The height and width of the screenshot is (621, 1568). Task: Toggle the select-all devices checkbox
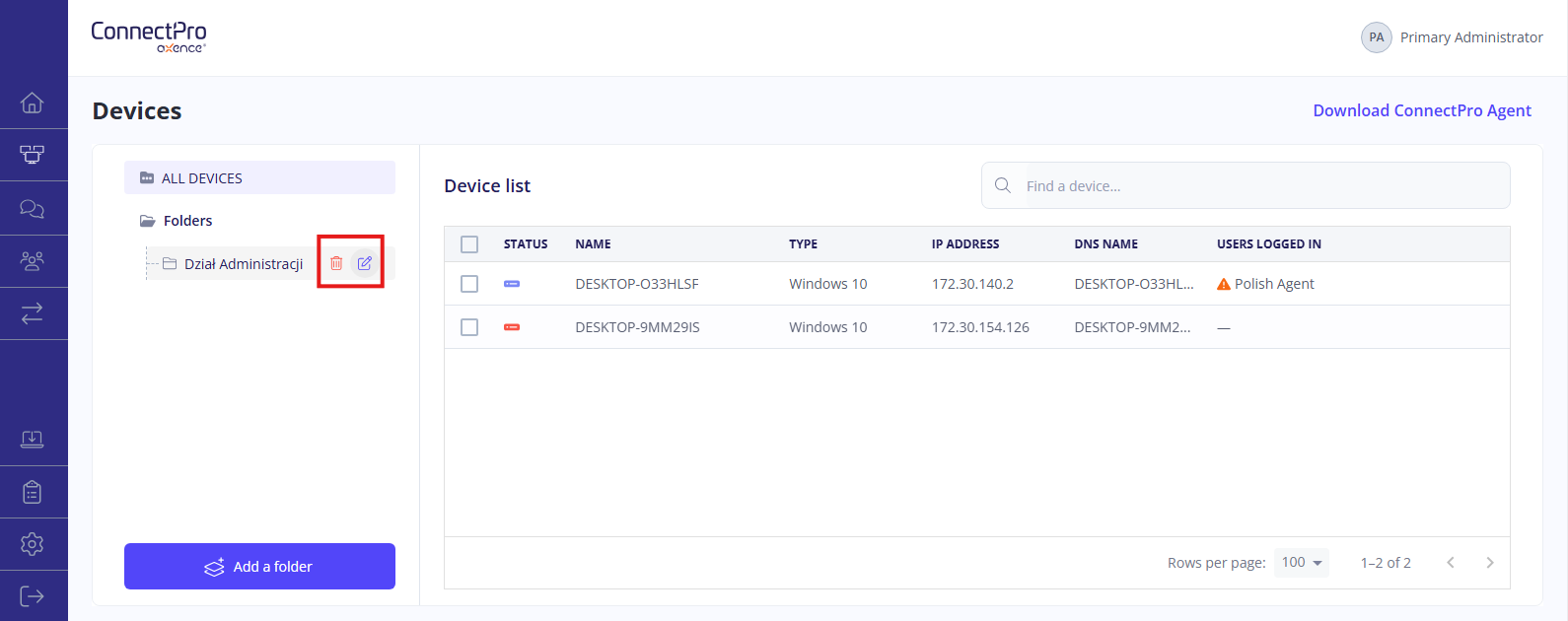point(469,244)
